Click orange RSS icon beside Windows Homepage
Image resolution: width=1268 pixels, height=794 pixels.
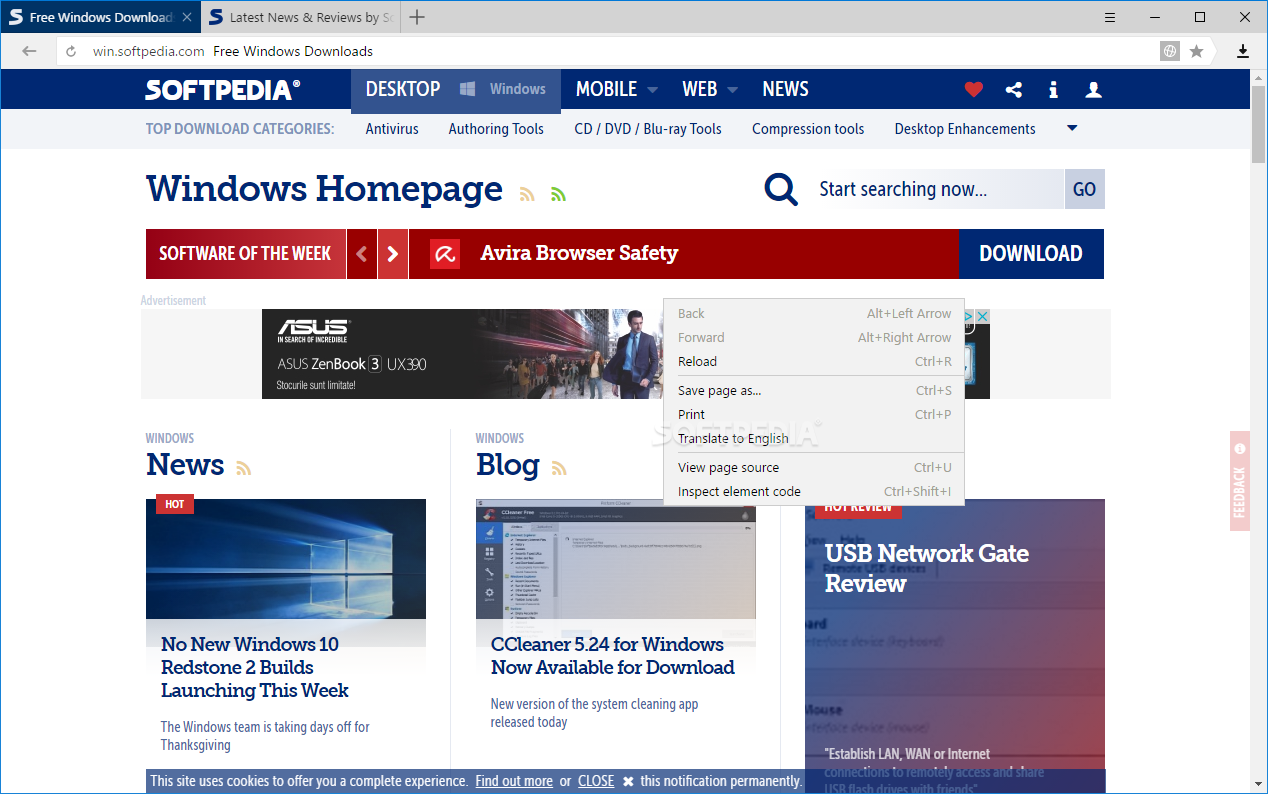[x=527, y=194]
